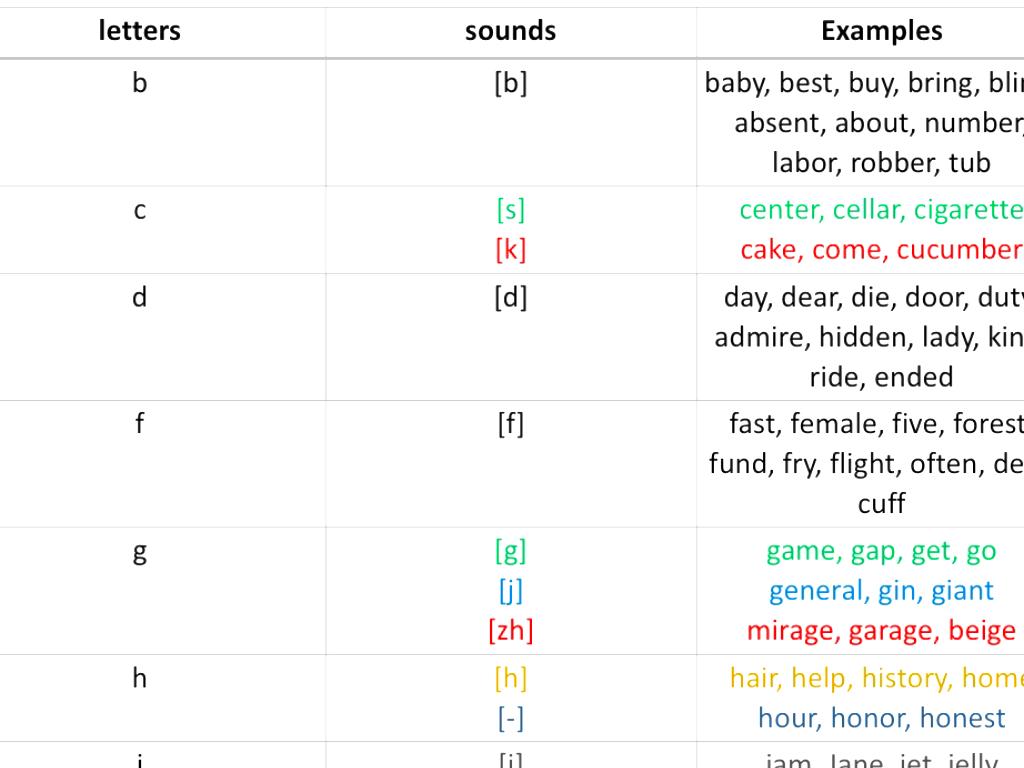Screen dimensions: 1024x768
Task: Click the blue [j] sound
Action: (510, 591)
